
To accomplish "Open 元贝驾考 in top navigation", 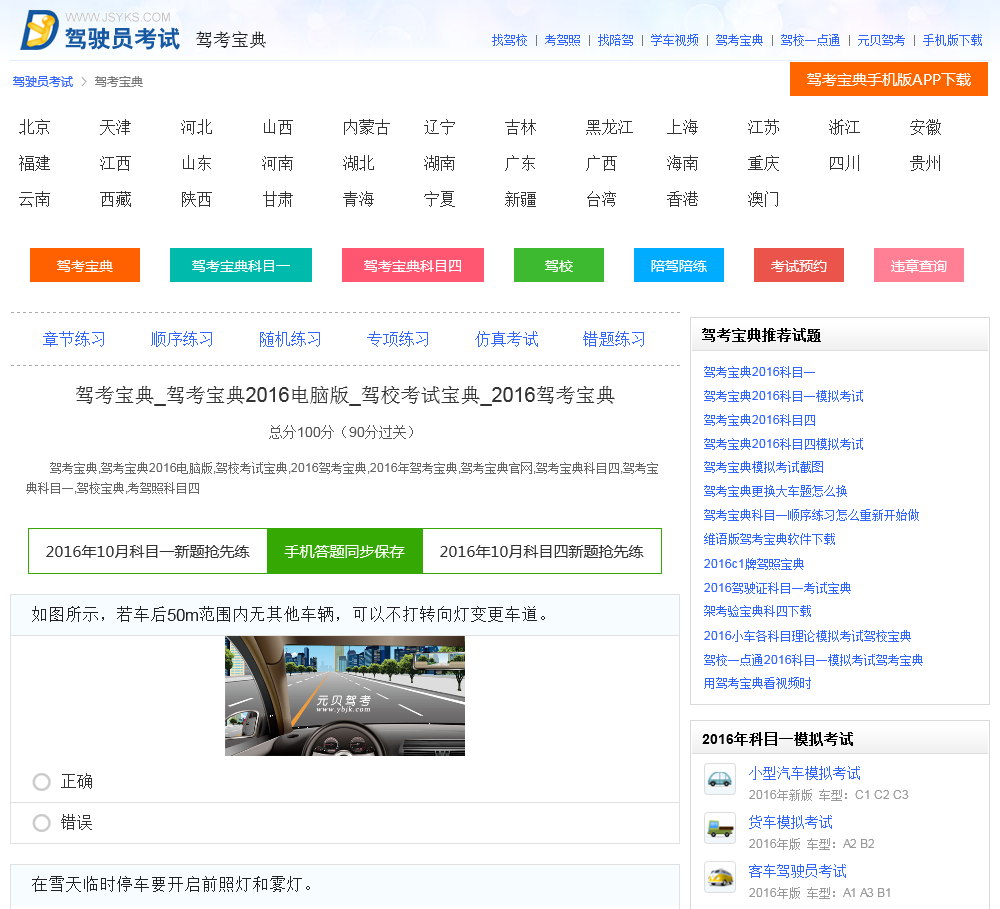I will [881, 40].
